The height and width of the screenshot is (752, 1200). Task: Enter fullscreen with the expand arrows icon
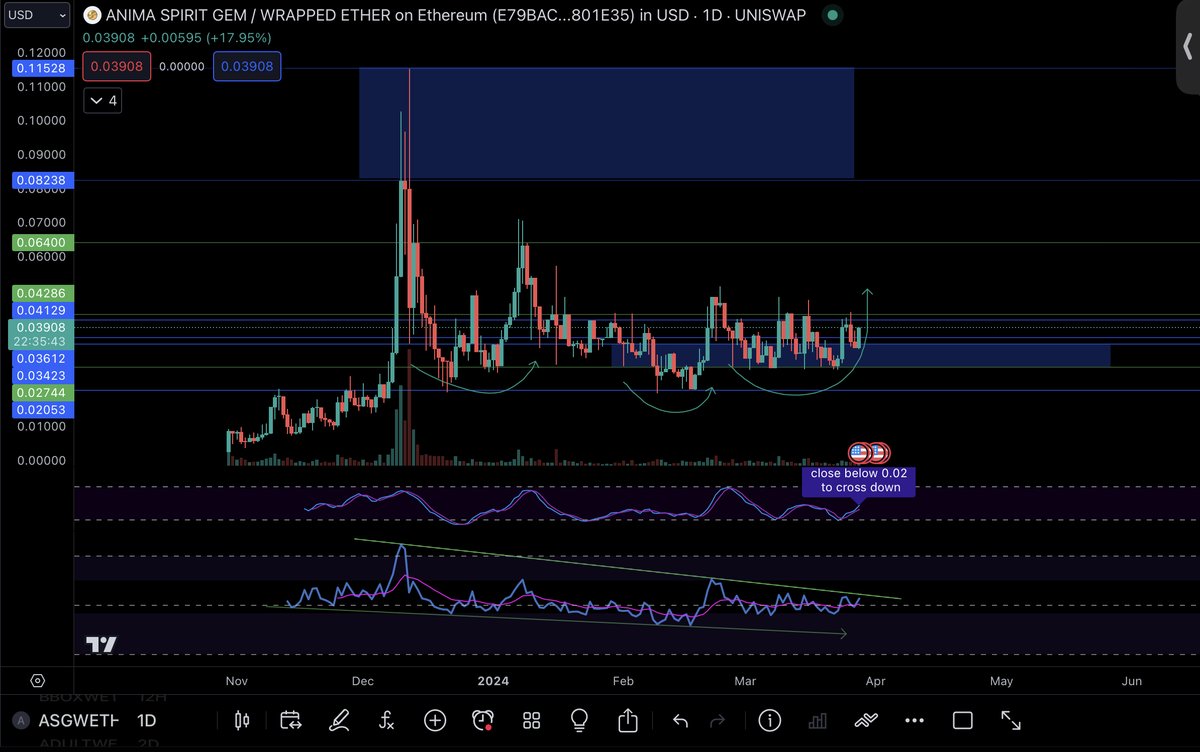1011,720
